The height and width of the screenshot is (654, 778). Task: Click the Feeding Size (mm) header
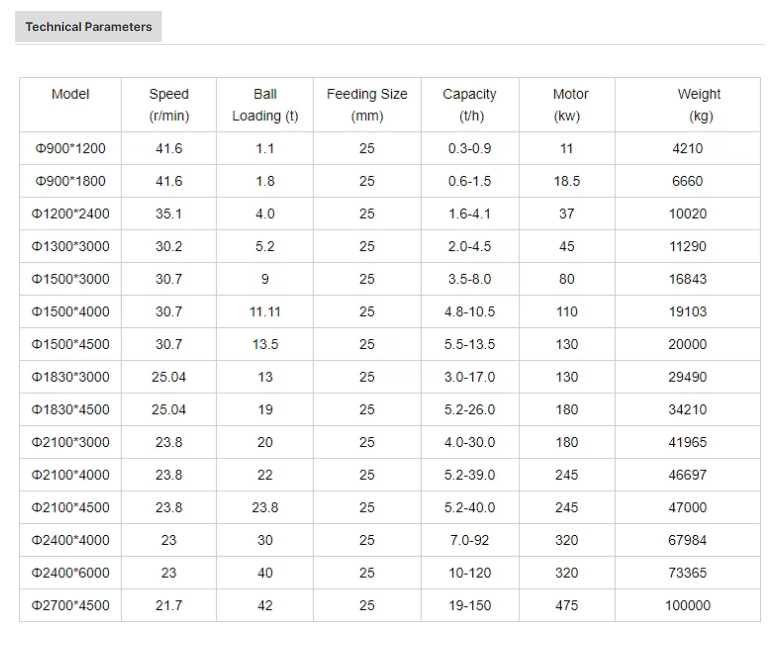[367, 105]
